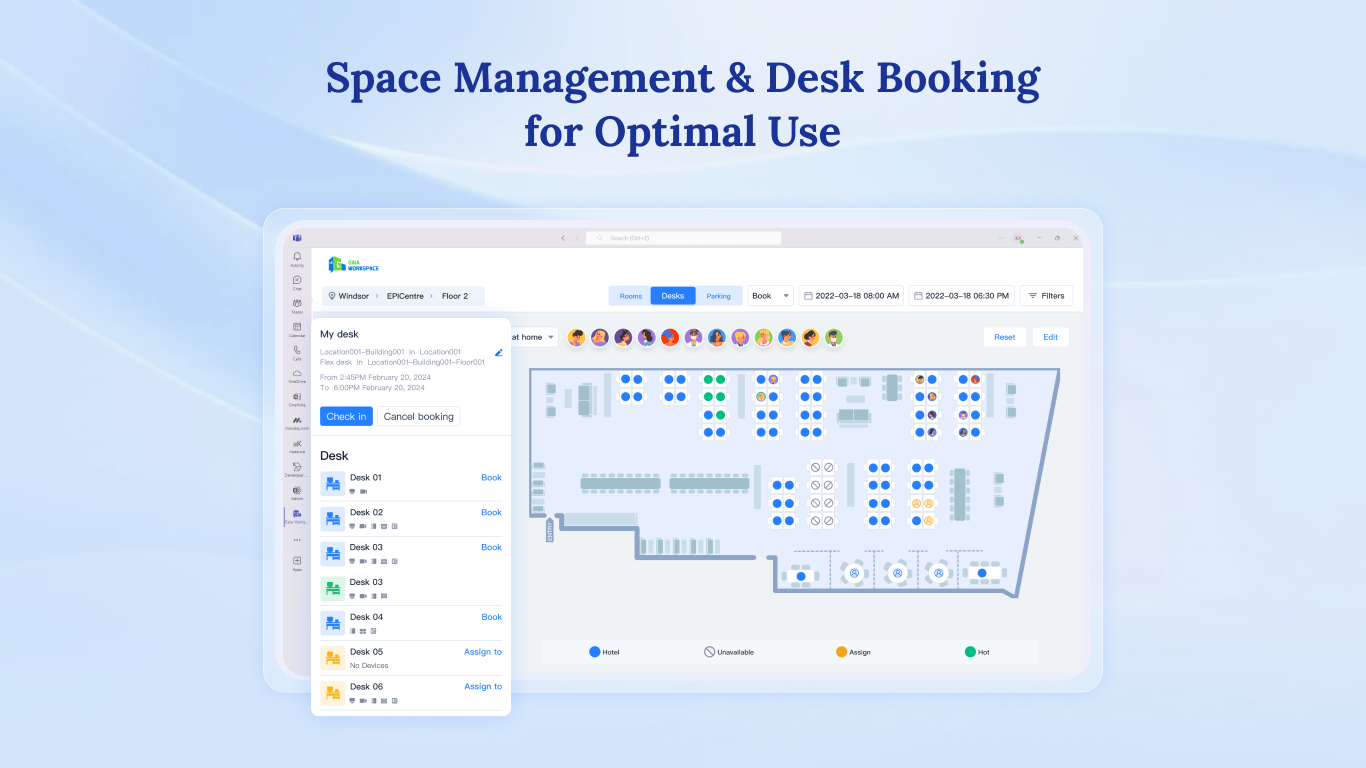Click the yellow Desk 05 icon
Viewport: 1366px width, 768px height.
(x=332, y=658)
